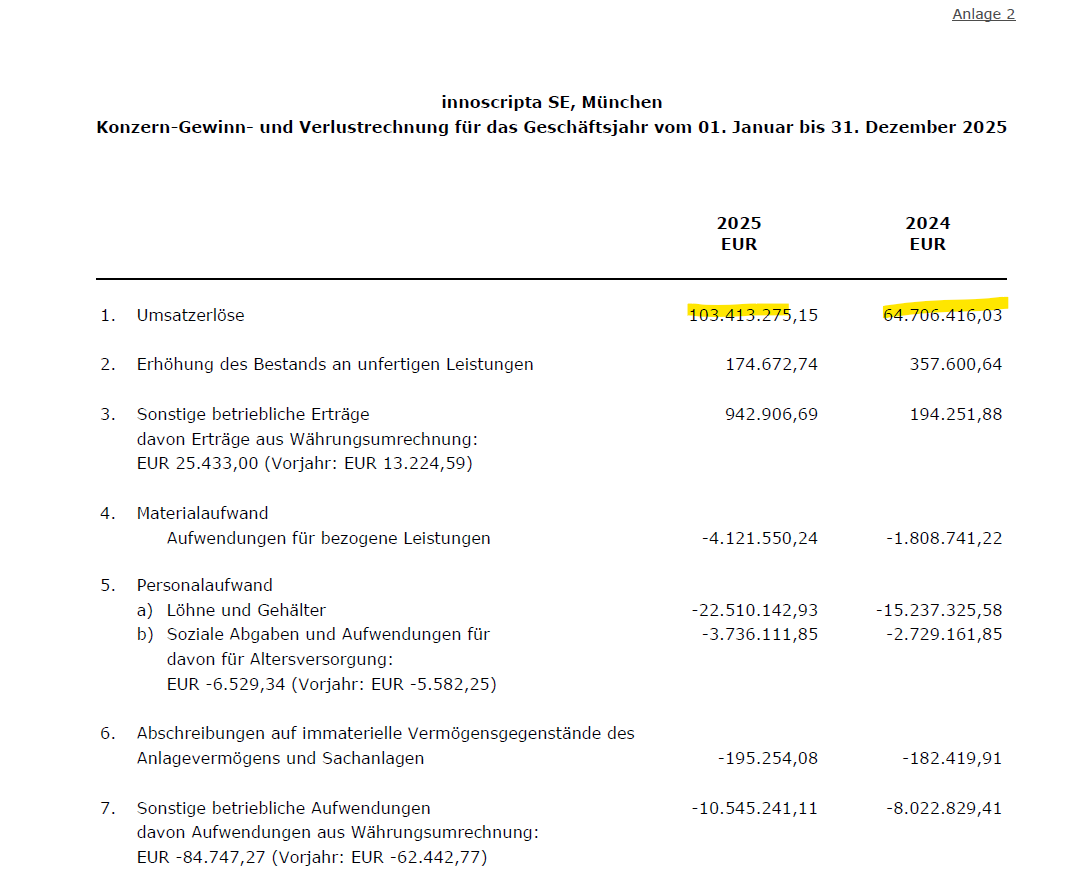Click the Konzern-Gewinn- und Verlustrechnung title line
This screenshot has height=877, width=1080.
(x=552, y=127)
